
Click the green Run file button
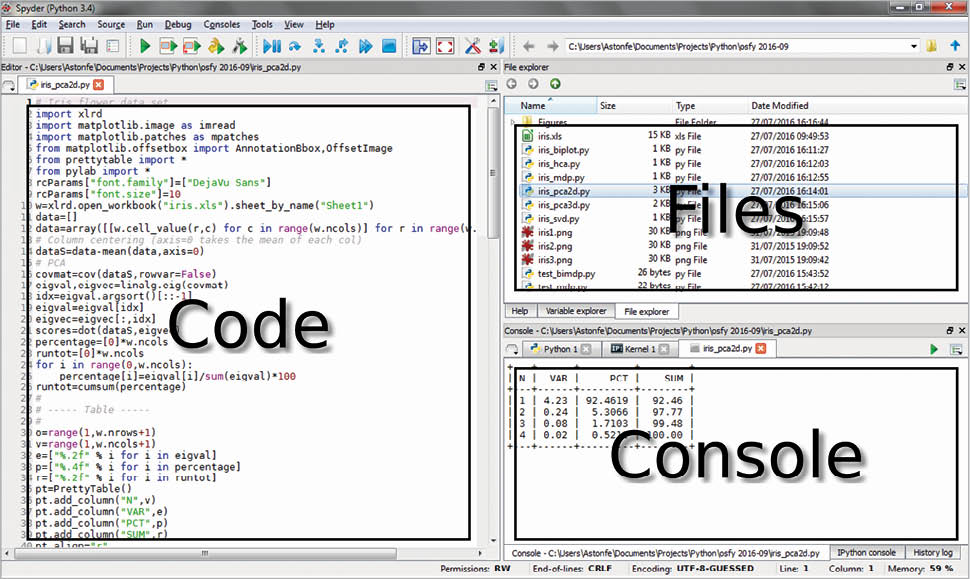145,46
